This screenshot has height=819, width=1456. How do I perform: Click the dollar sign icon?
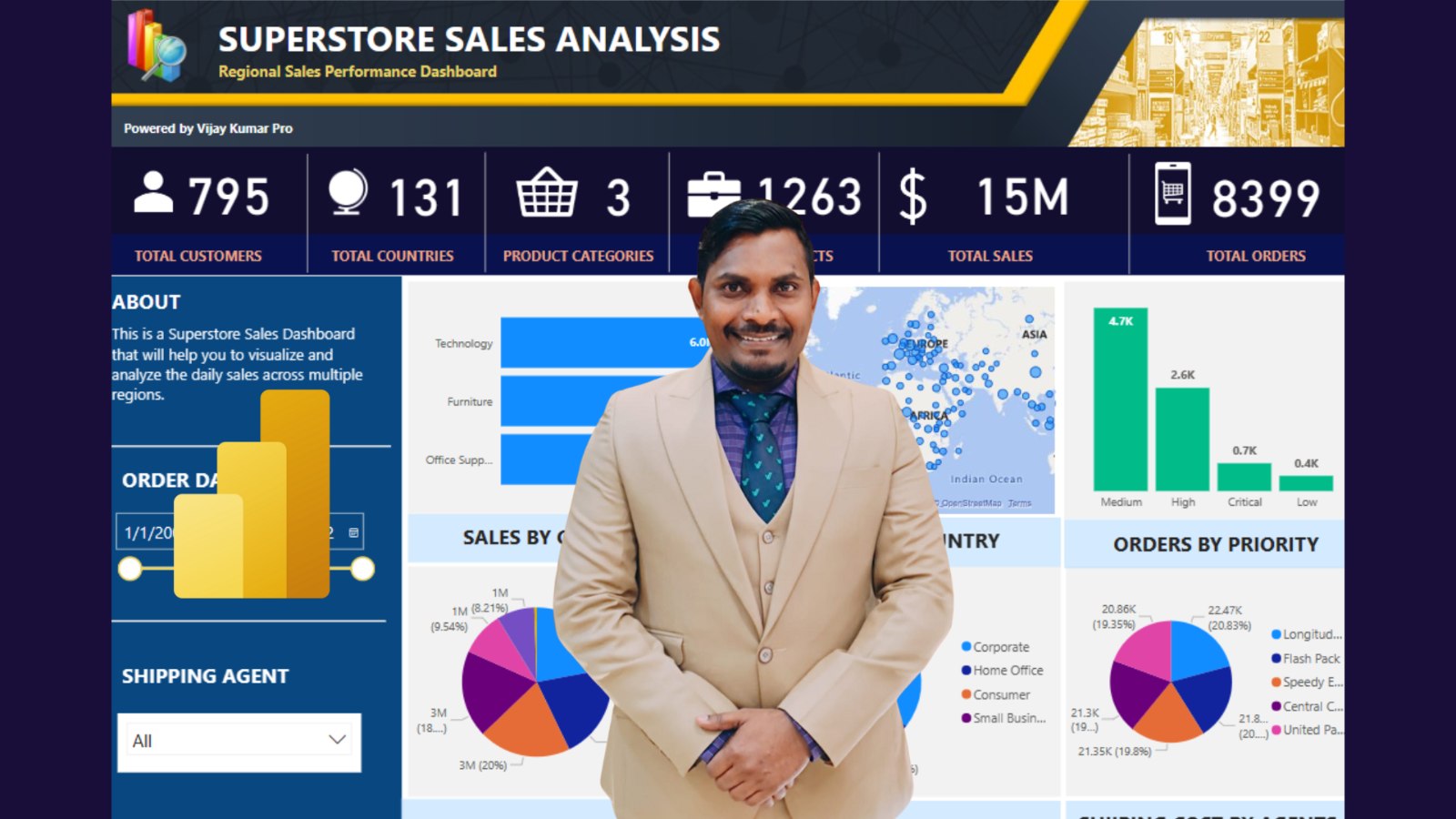coord(913,197)
